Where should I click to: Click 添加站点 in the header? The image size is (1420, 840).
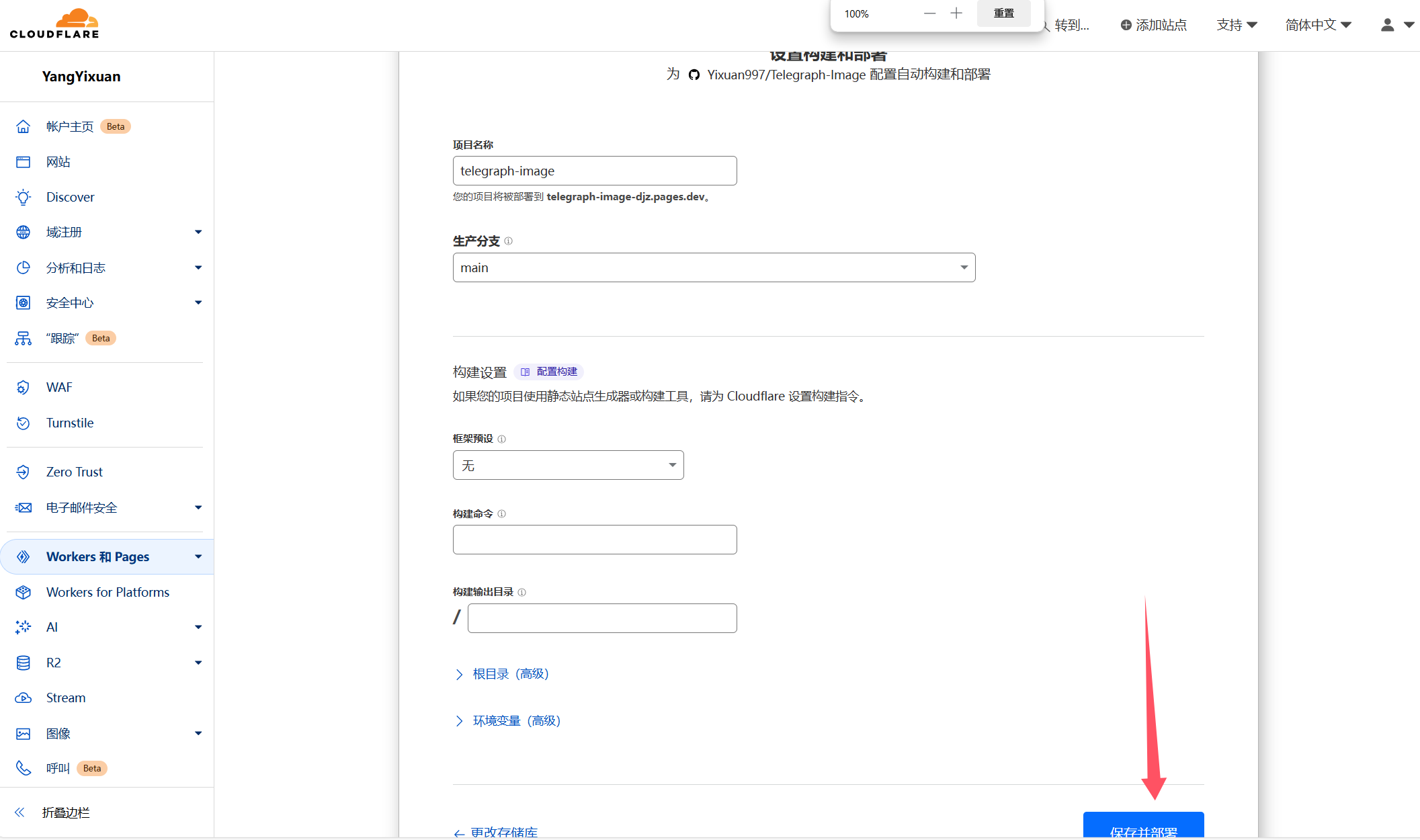[x=1153, y=25]
